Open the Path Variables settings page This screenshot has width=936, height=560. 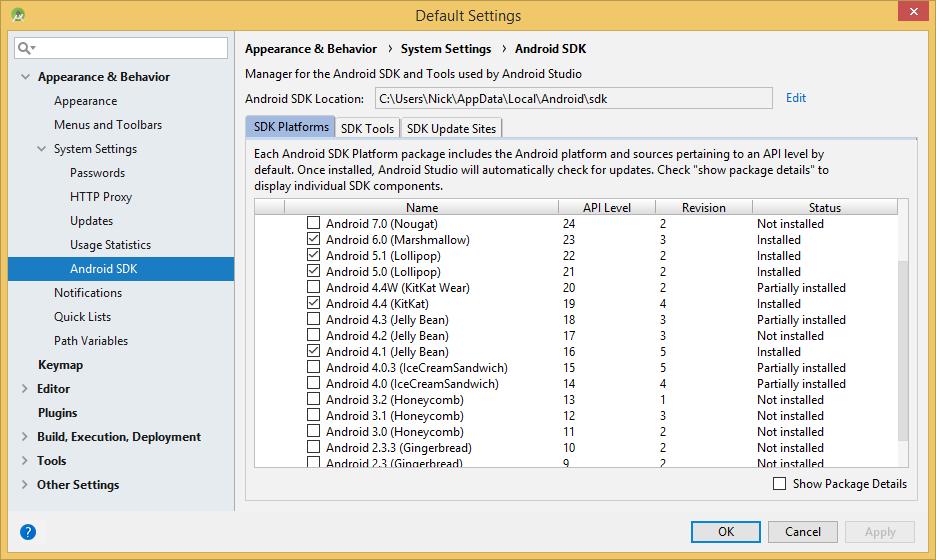click(91, 340)
